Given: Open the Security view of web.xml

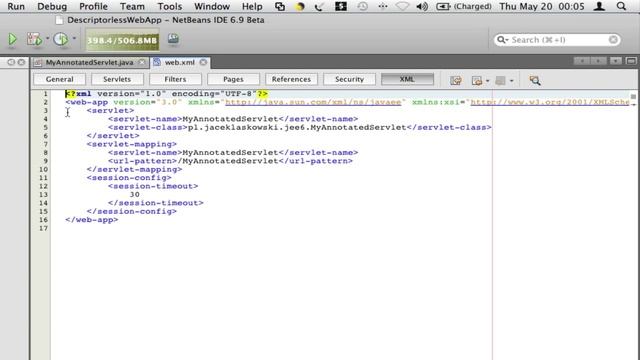Looking at the screenshot, I should click(x=349, y=79).
